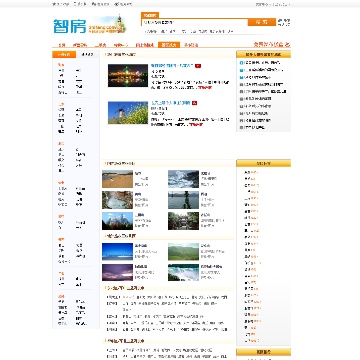Select the orange tab above the search box
This screenshot has height=360, width=360.
(150, 15)
